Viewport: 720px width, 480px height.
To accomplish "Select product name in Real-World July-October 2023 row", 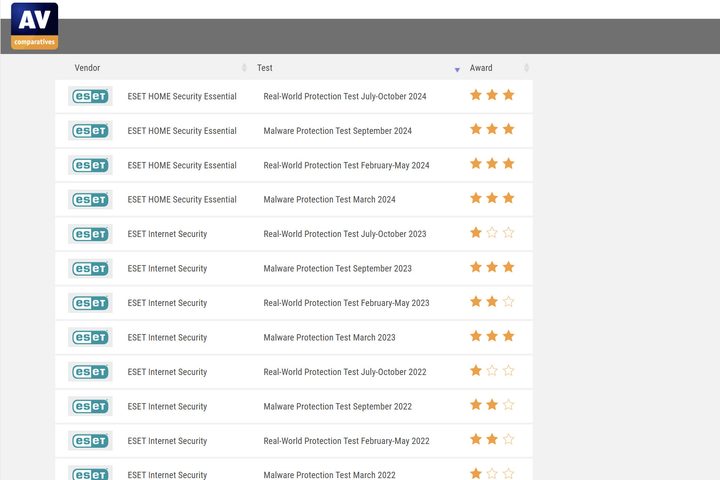I will click(x=167, y=234).
